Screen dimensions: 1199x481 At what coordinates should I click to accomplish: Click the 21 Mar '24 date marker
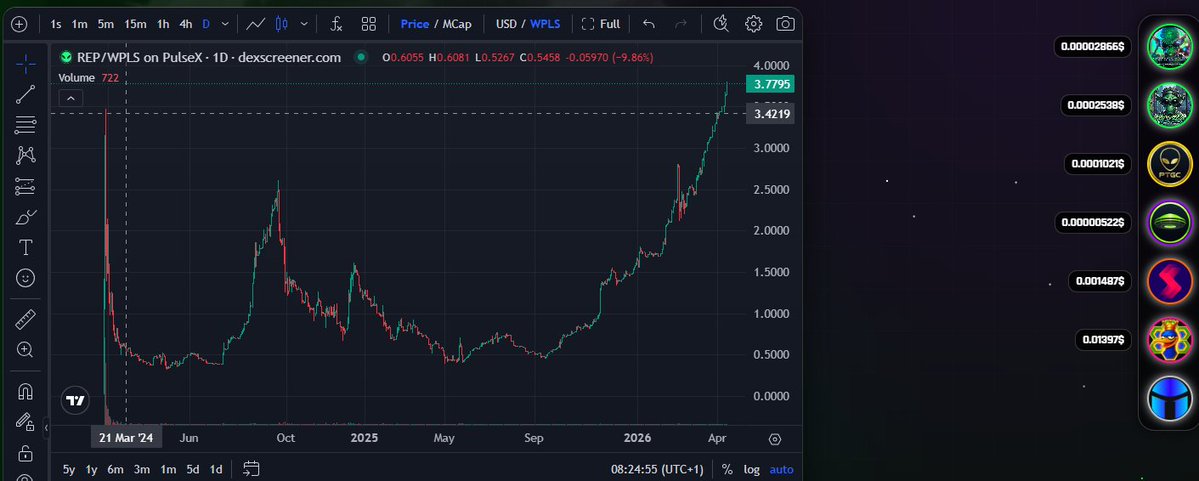point(126,438)
